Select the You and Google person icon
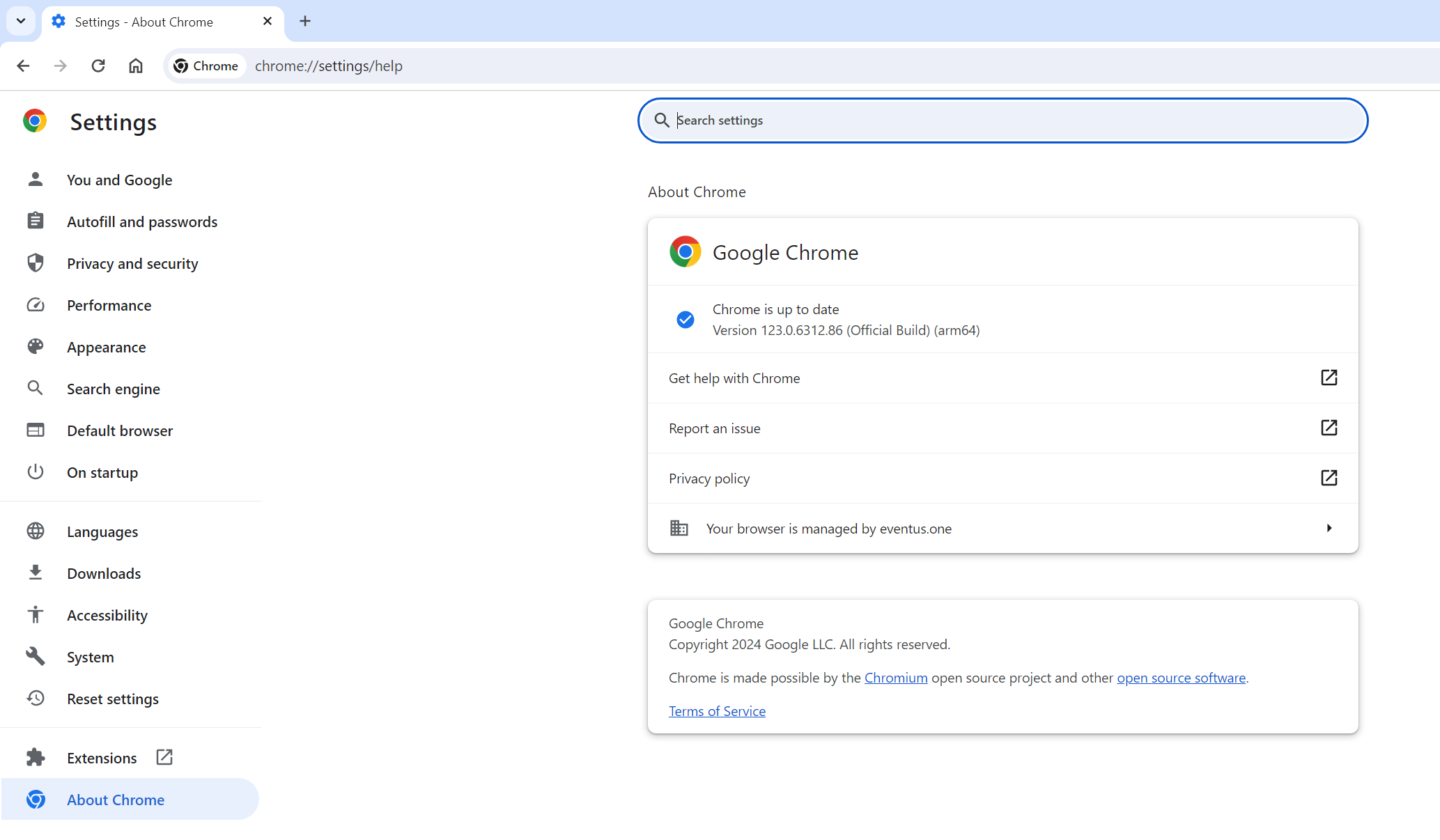The image size is (1440, 840). point(36,179)
